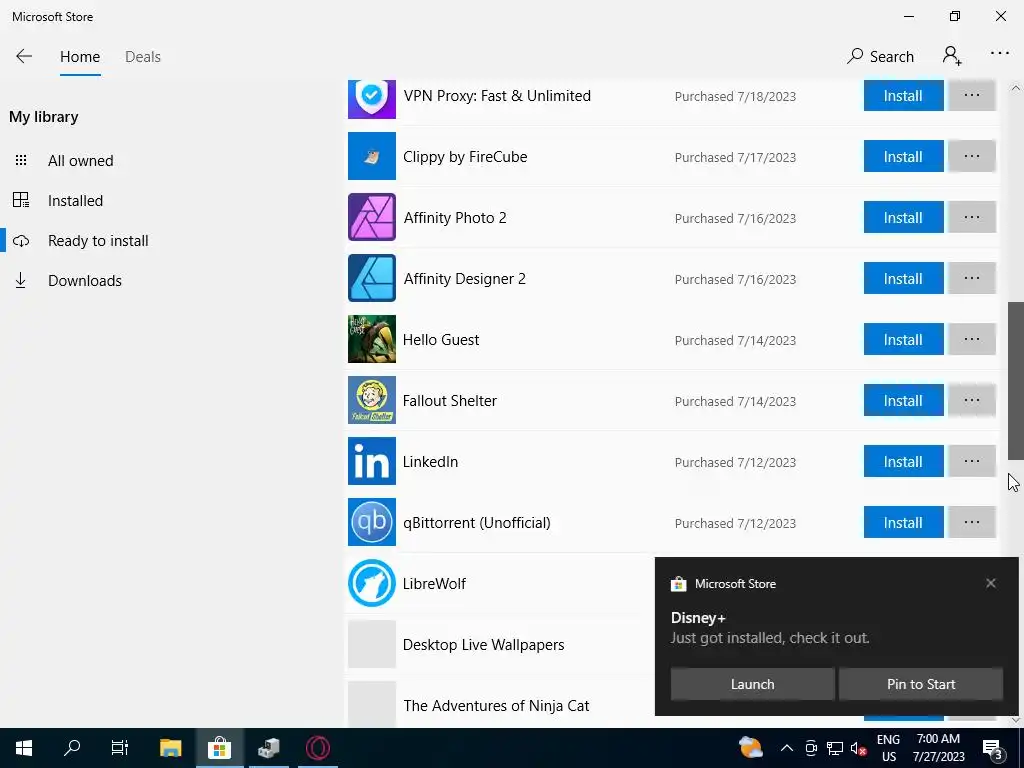
Task: Open more options for Affinity Photo 2
Action: coord(972,217)
